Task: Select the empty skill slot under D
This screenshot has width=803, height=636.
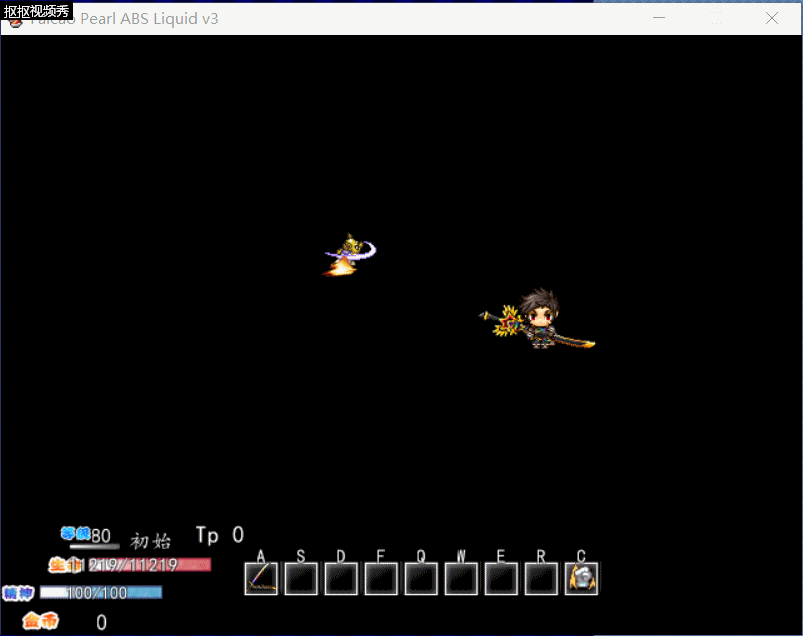Action: tap(341, 579)
